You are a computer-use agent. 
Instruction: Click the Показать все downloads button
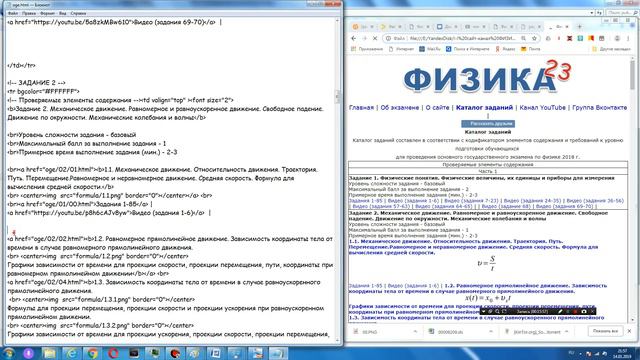(605, 331)
